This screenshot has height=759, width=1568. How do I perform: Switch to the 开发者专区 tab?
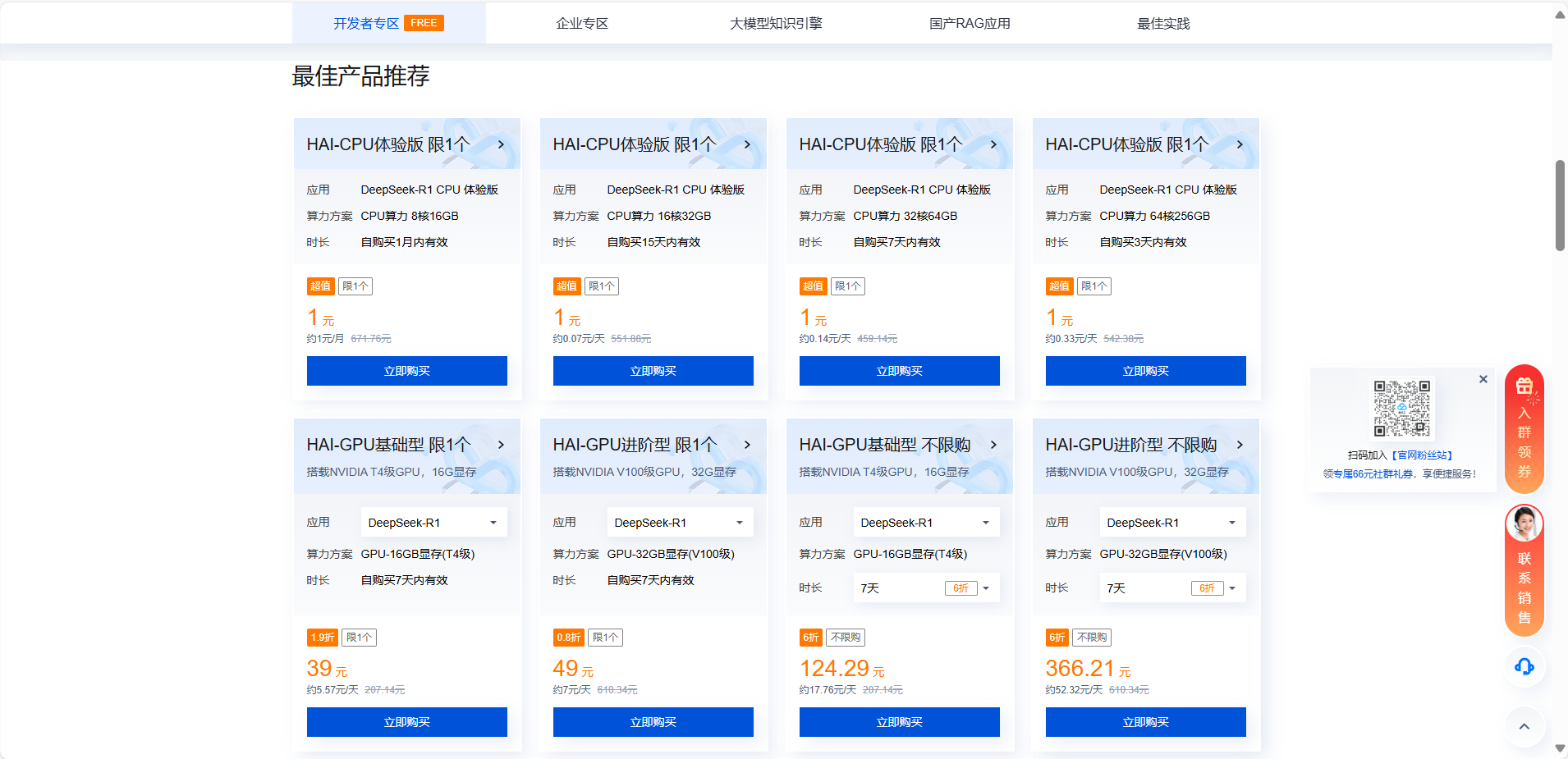388,23
